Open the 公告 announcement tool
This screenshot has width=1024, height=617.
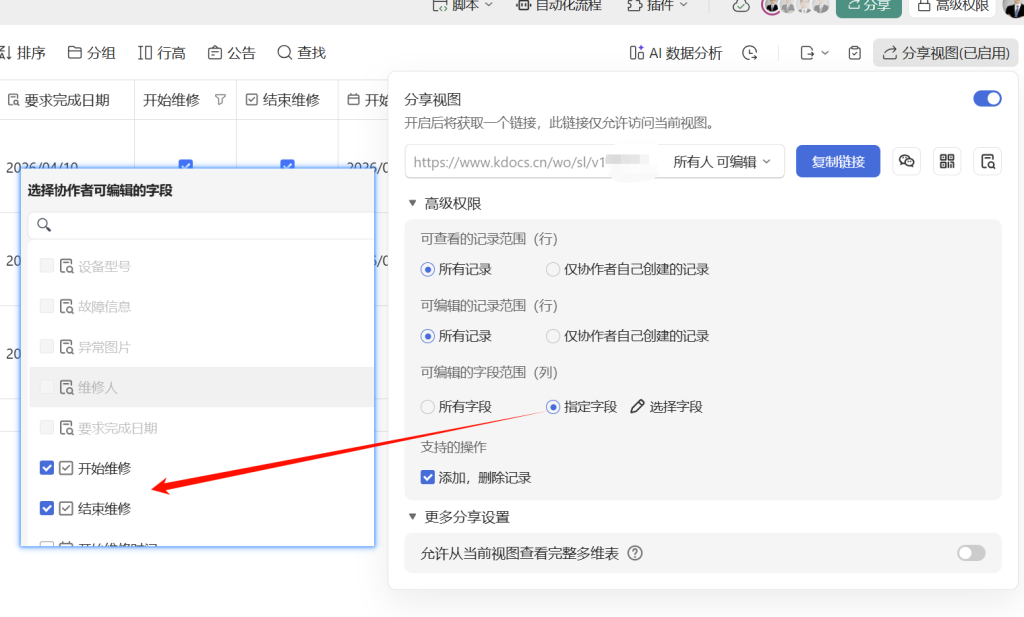coord(232,53)
